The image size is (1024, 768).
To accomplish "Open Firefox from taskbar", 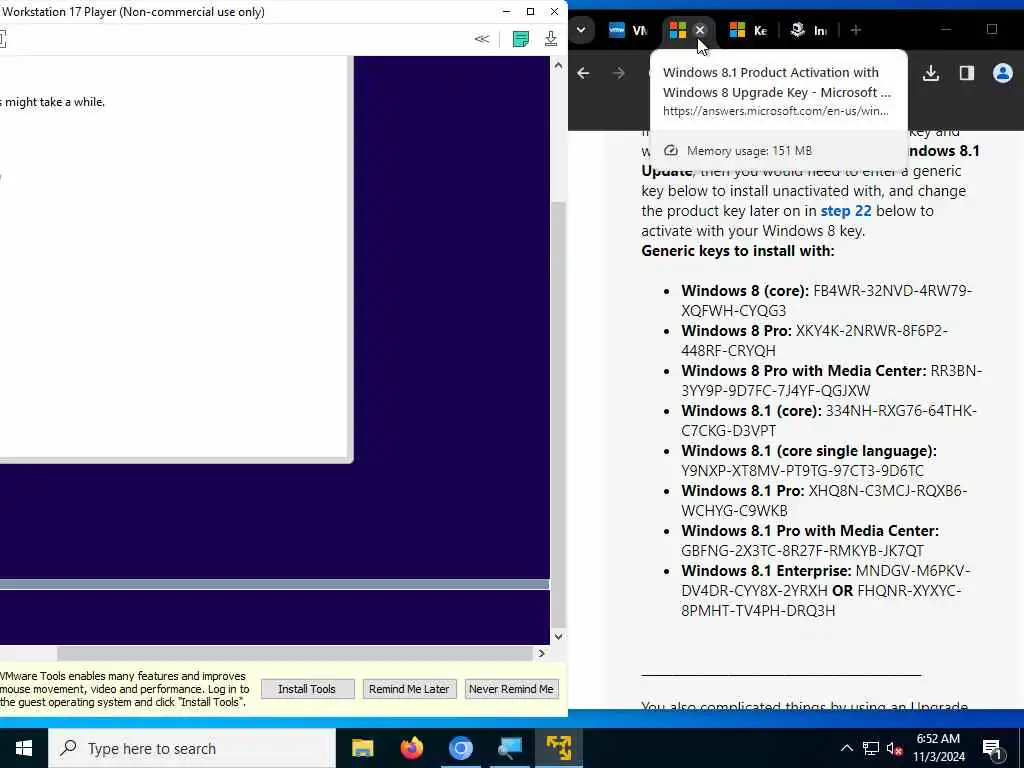I will point(411,748).
